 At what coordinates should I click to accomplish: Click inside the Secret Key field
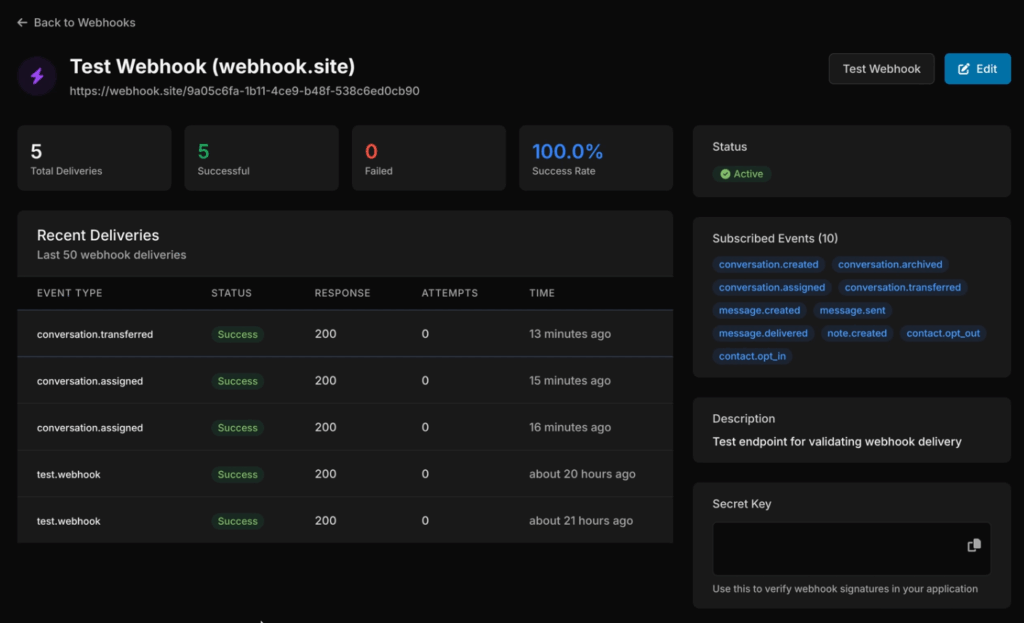(x=835, y=548)
